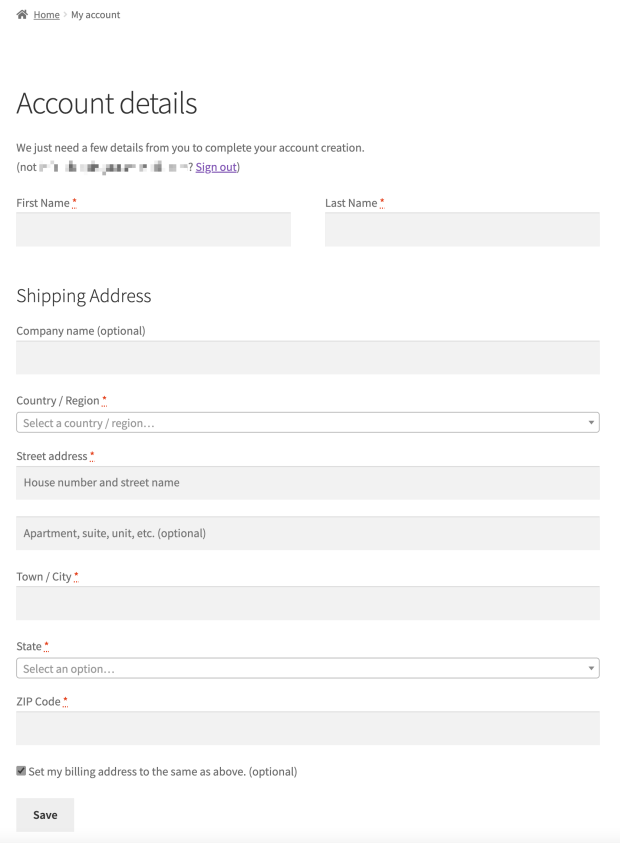
Task: Click the Save button
Action: point(45,815)
